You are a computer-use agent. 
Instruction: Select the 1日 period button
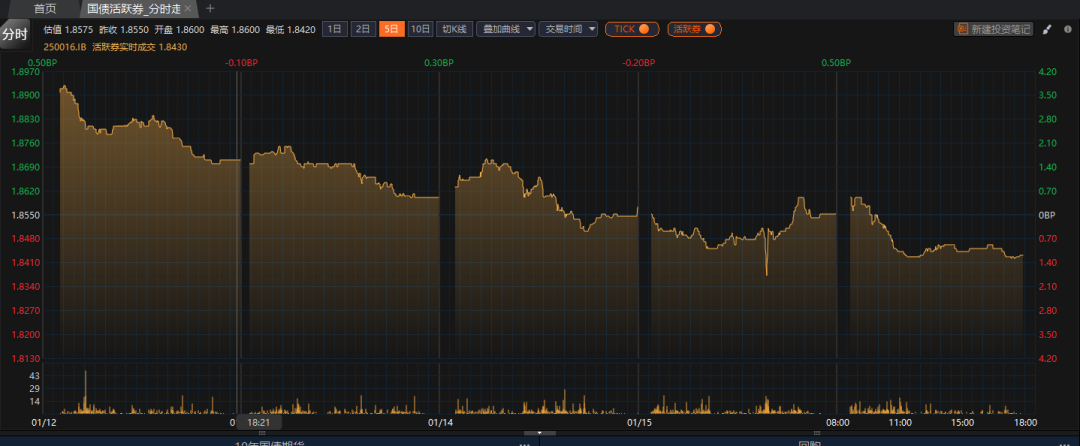click(335, 29)
